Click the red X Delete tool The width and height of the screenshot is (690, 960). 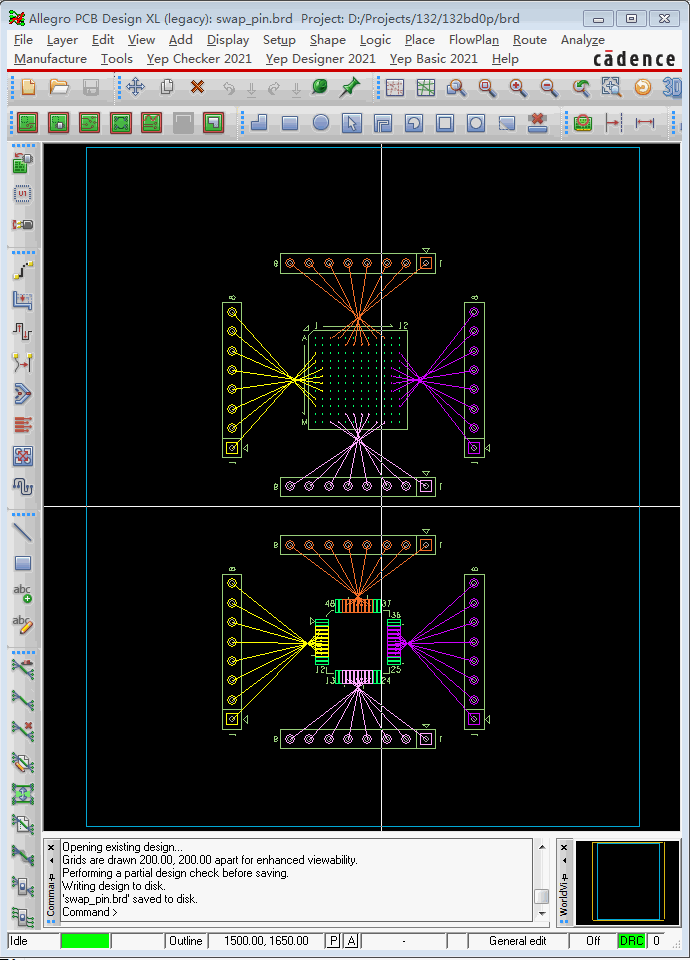[x=197, y=88]
